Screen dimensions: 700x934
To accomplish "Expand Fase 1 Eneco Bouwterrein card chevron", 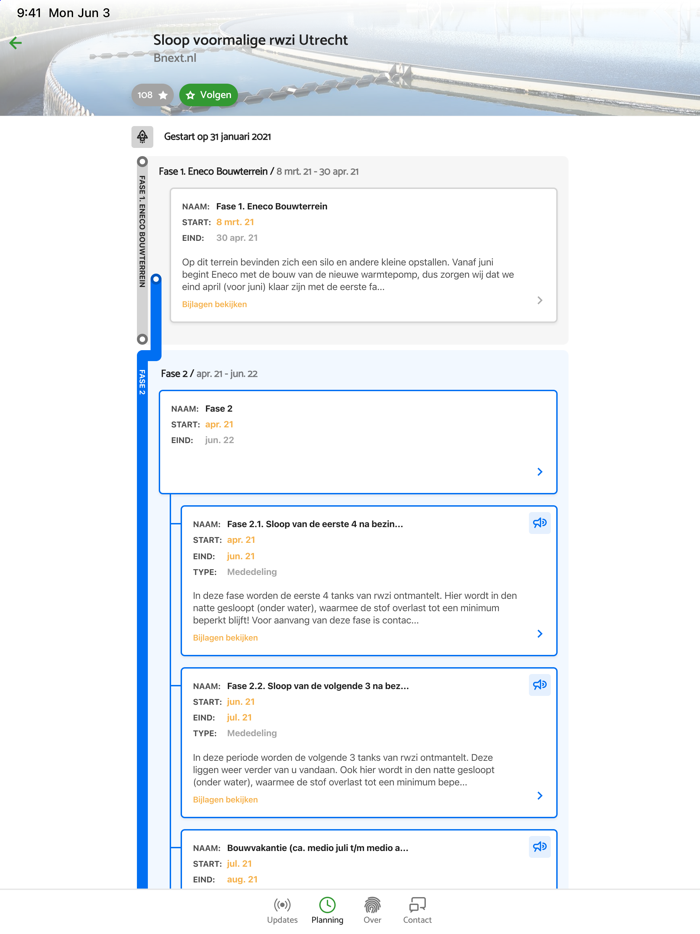I will coord(540,300).
